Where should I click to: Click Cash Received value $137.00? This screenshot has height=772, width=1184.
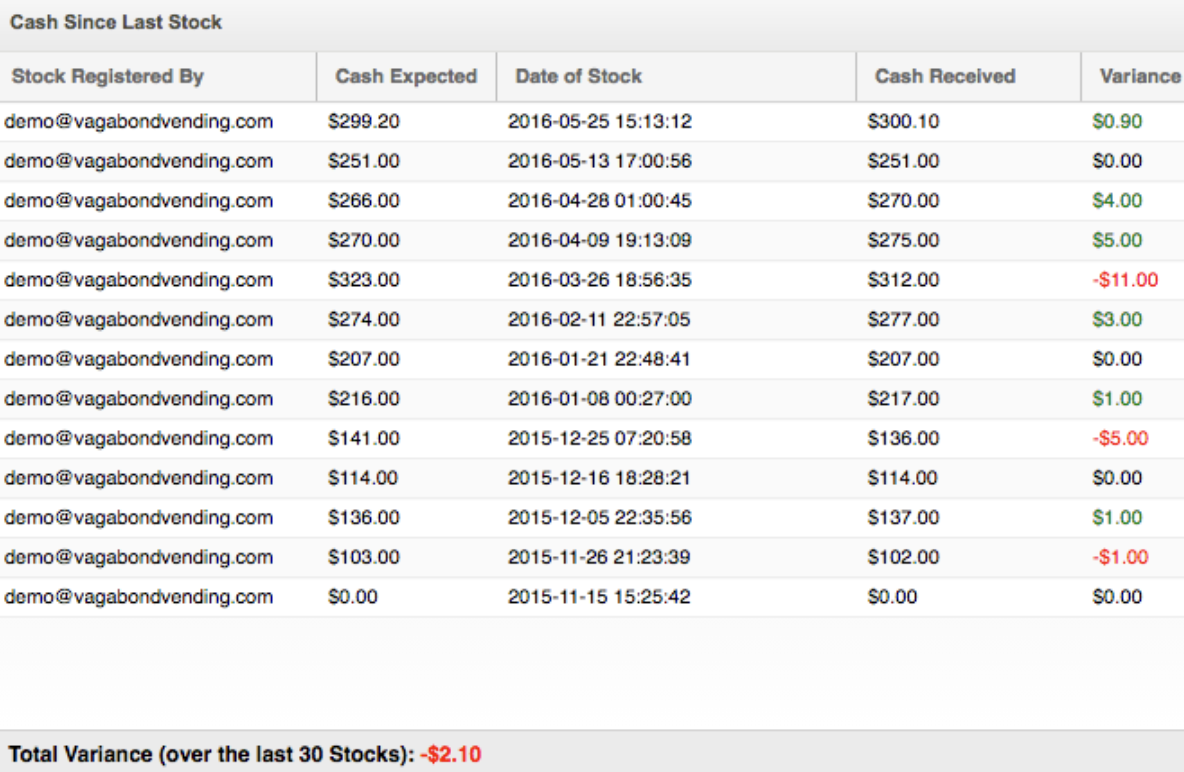click(903, 517)
